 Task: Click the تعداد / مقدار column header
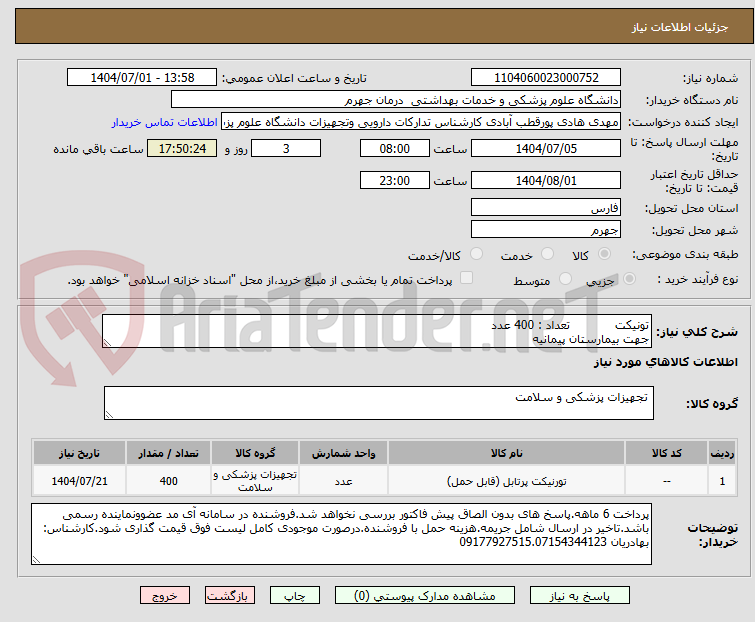click(169, 453)
